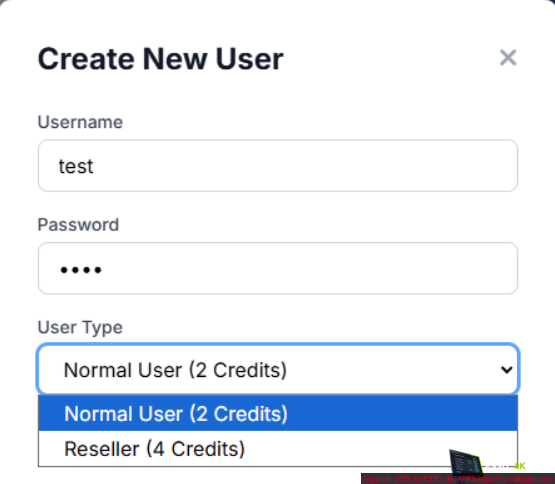The image size is (555, 484).
Task: Click the green 4K logo watermark
Action: tap(520, 466)
